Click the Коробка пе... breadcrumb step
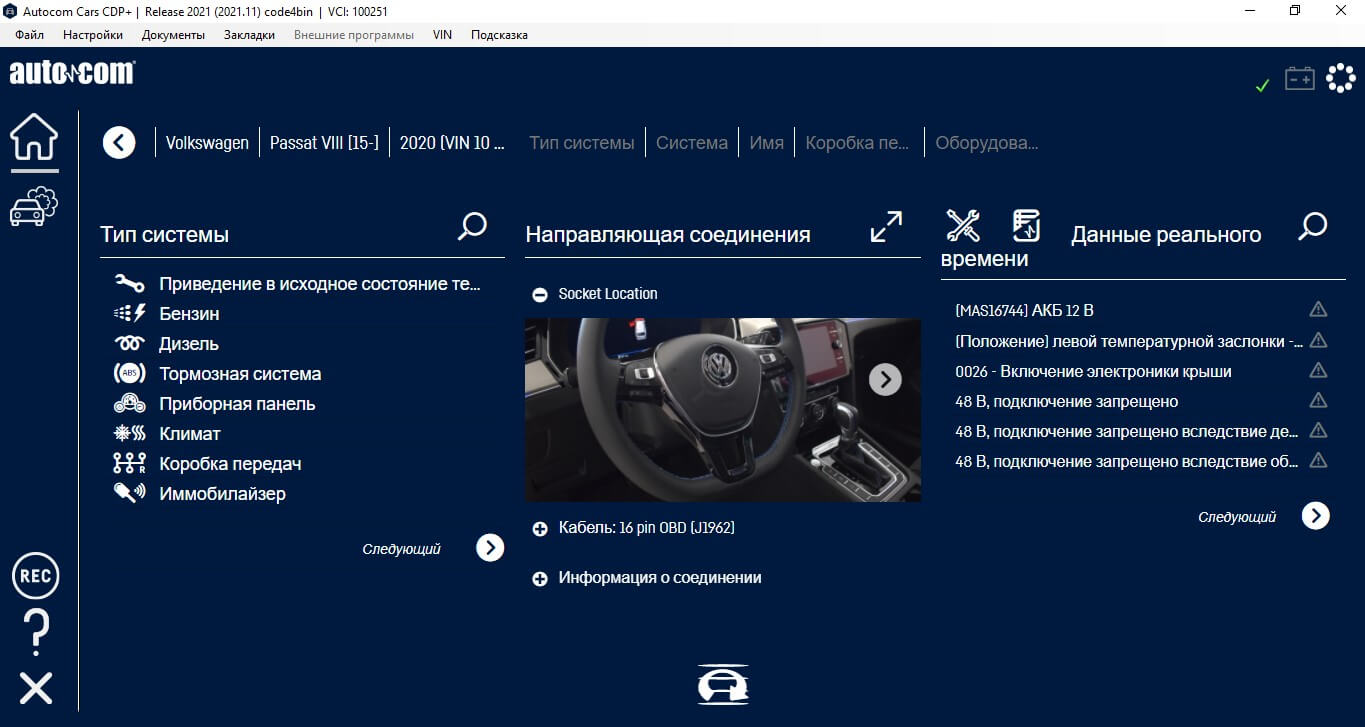Screen dimensions: 1365x727 [857, 143]
